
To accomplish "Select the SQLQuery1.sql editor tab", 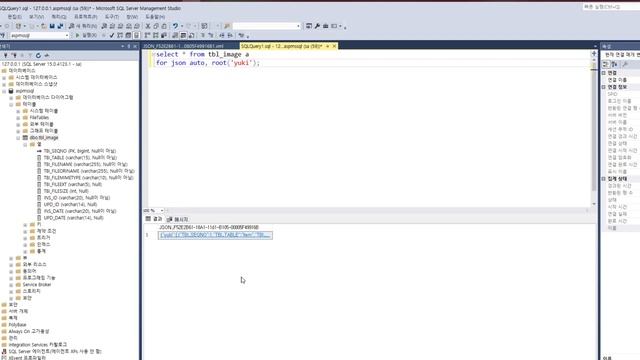I will (281, 46).
